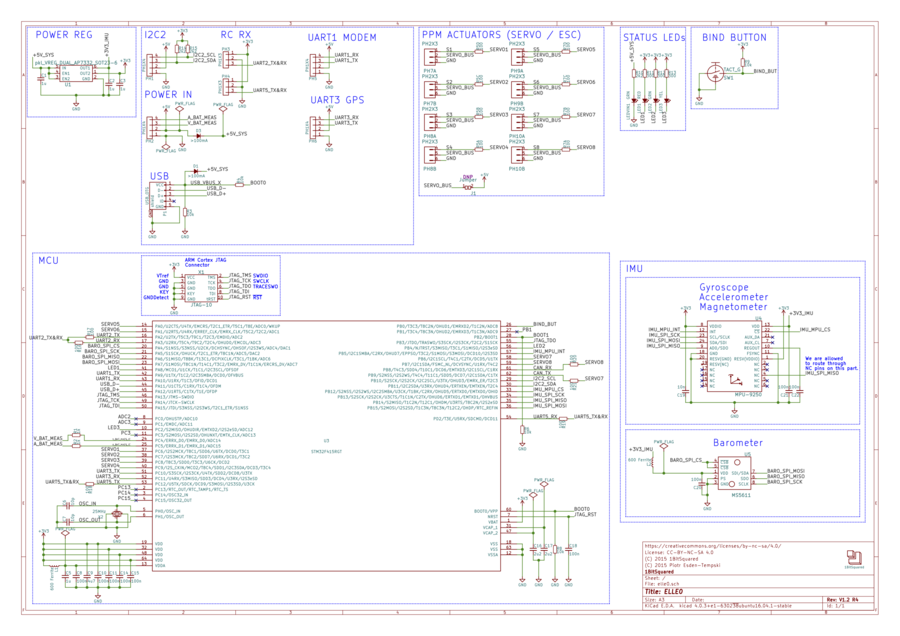Click the (C) 2015 Piotr Esden-Tempski line

coord(682,565)
